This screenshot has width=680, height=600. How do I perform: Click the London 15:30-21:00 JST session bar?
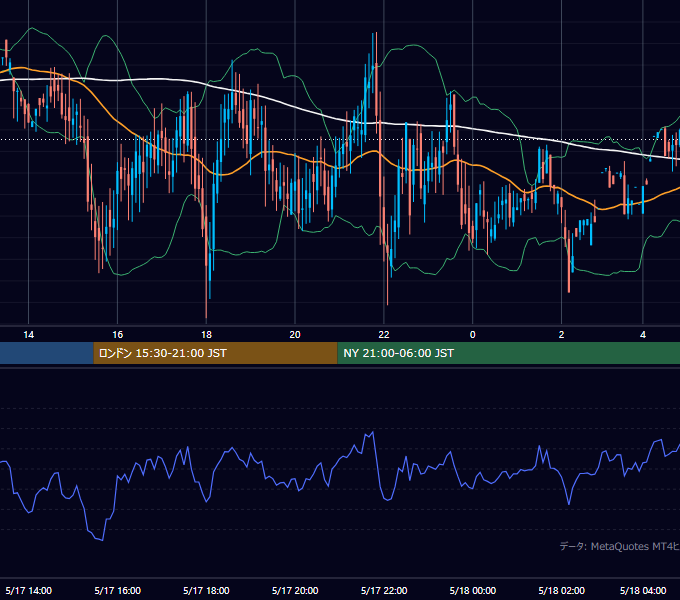coord(215,353)
